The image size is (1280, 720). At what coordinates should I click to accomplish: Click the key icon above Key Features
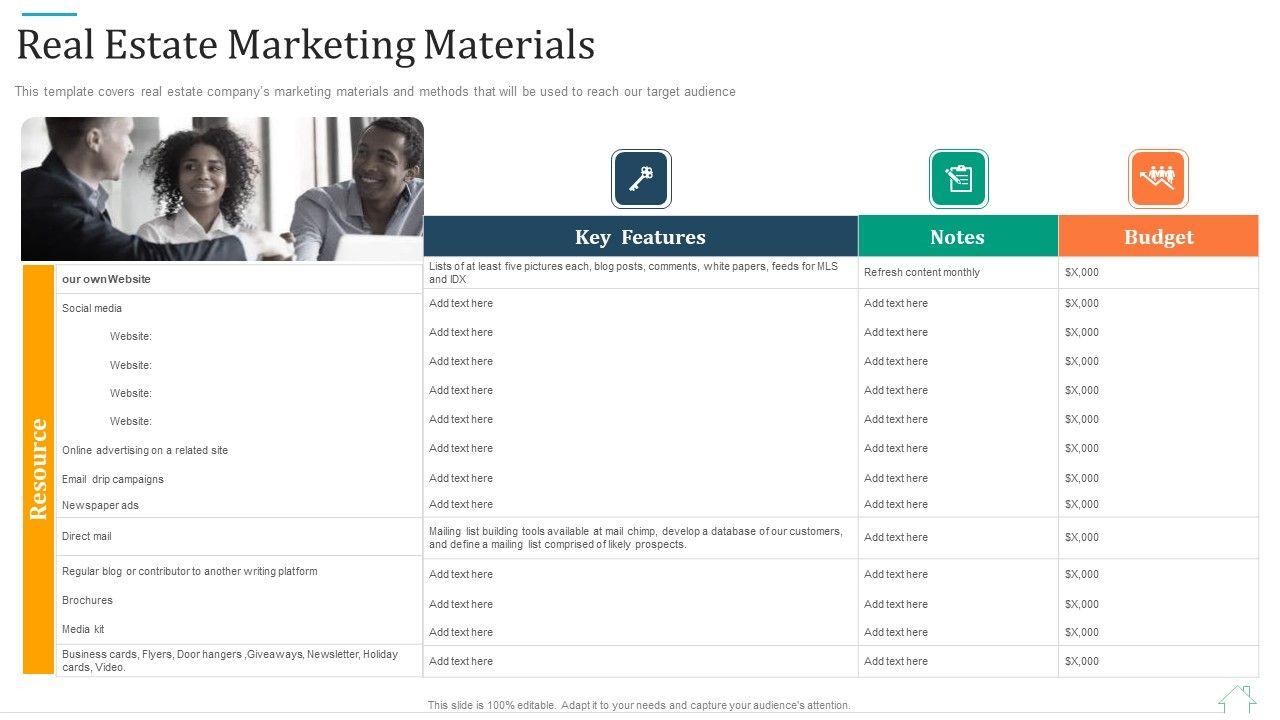[x=641, y=179]
